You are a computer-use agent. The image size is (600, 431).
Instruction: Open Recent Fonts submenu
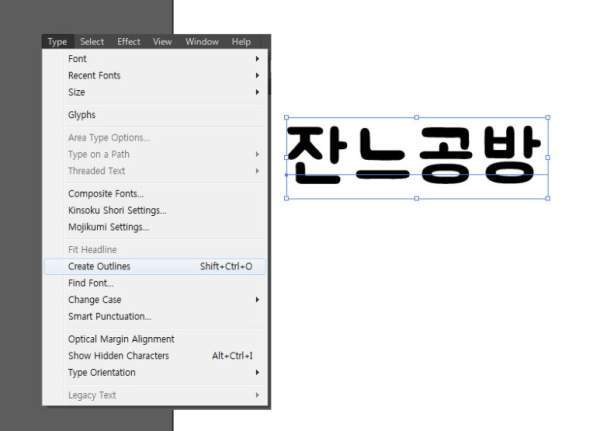155,75
